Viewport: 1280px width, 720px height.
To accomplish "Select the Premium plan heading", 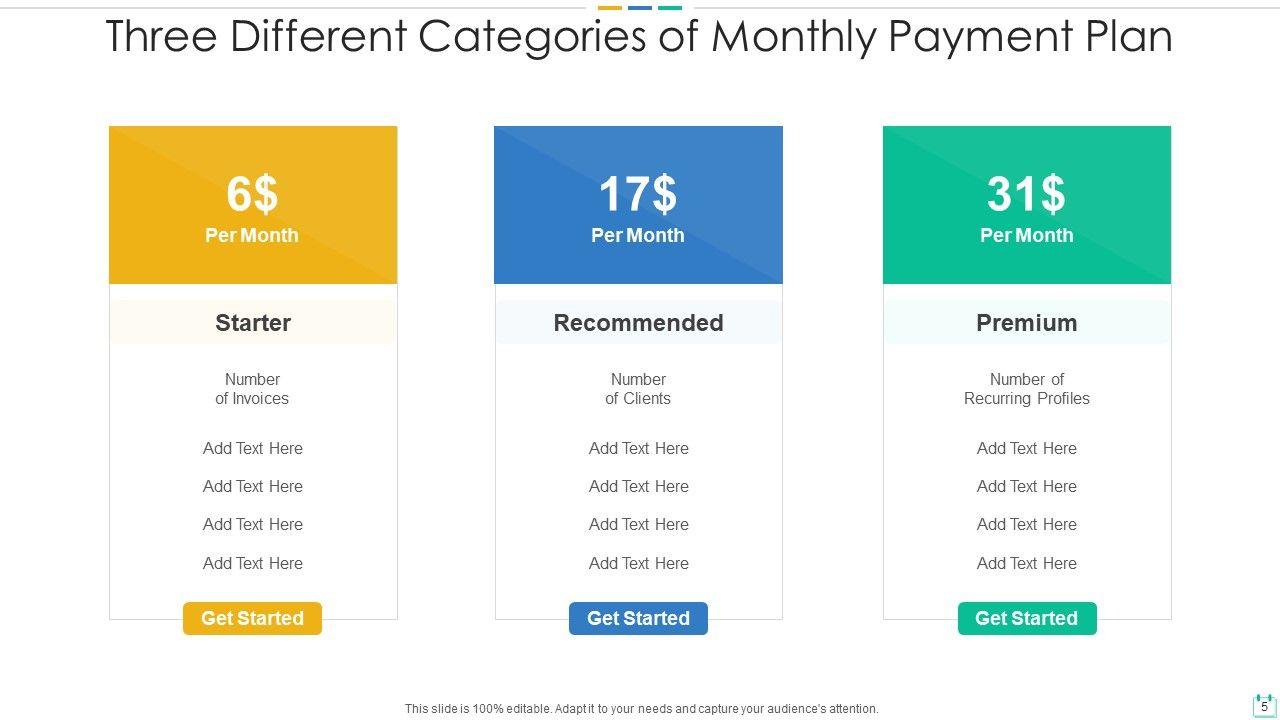I will (1026, 323).
